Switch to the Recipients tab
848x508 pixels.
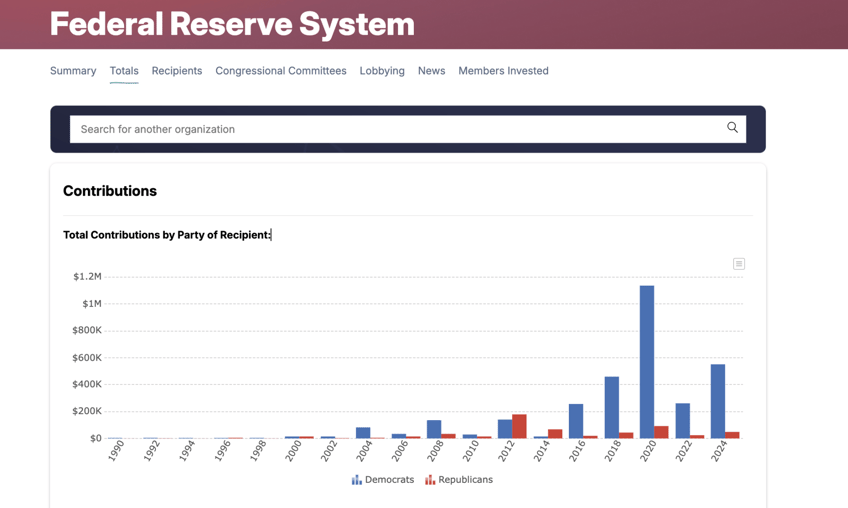point(177,71)
